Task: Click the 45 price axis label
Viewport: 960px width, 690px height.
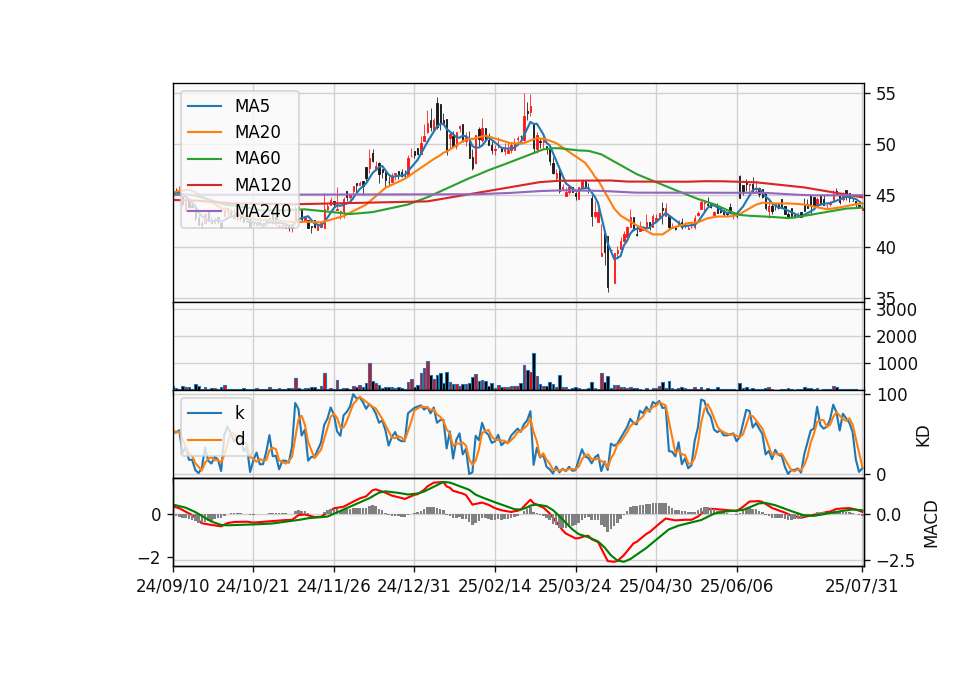Action: pyautogui.click(x=885, y=197)
